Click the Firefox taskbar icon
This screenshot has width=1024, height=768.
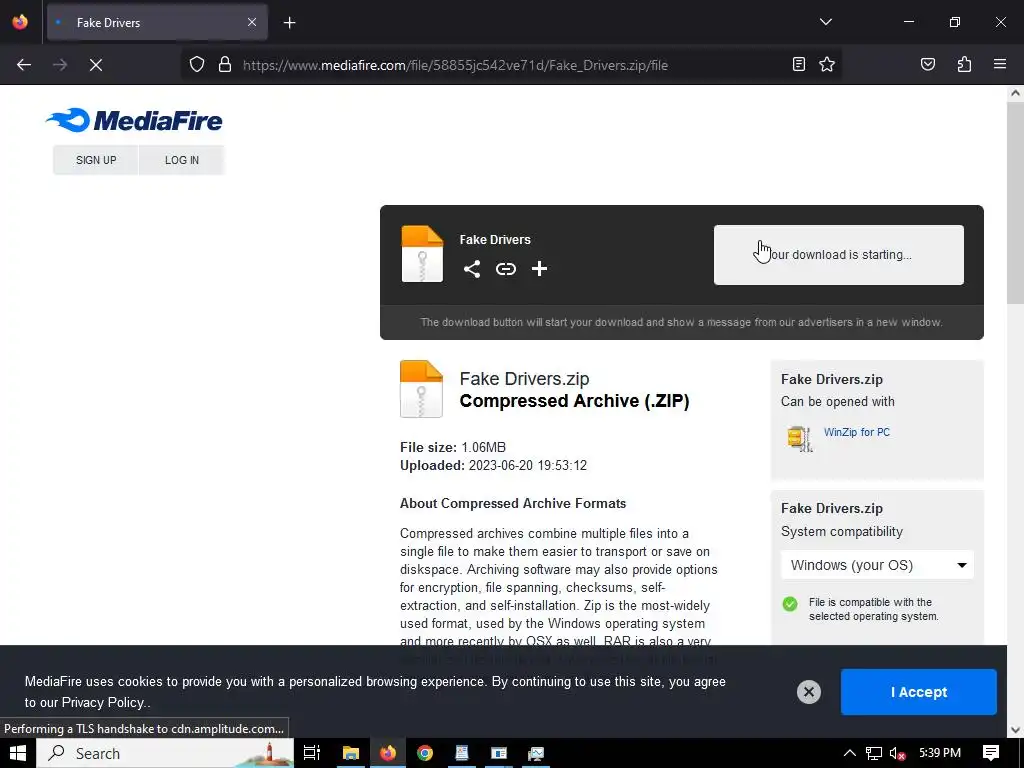pos(388,753)
